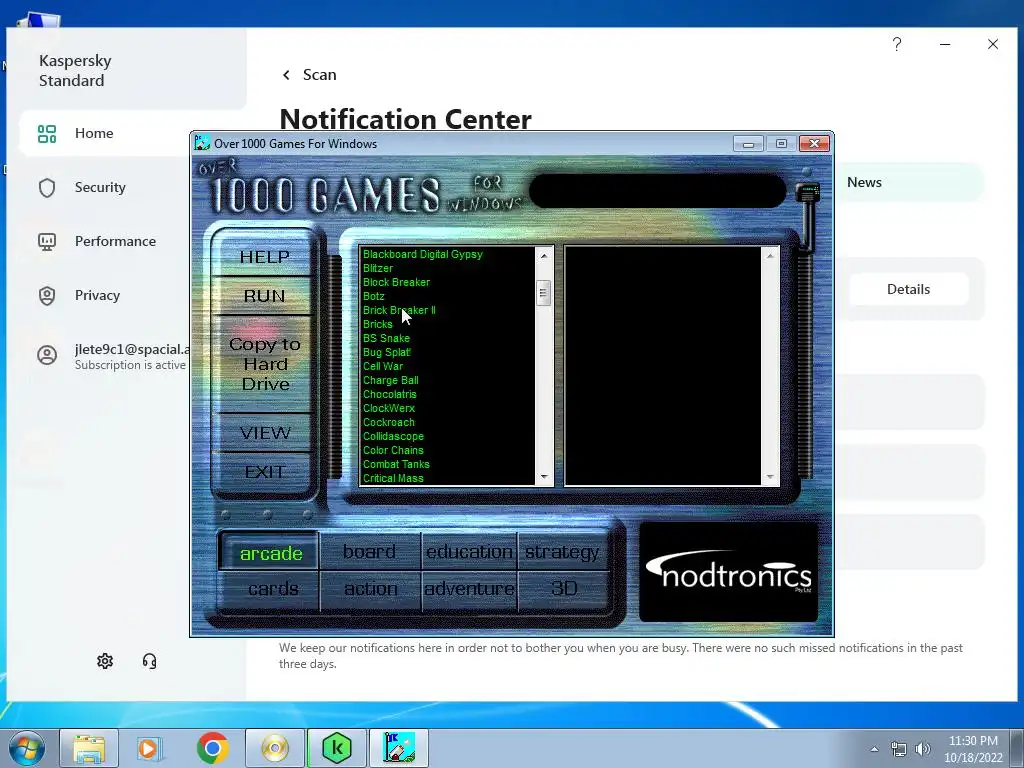
Task: Click the volume speaker tray icon
Action: [923, 749]
